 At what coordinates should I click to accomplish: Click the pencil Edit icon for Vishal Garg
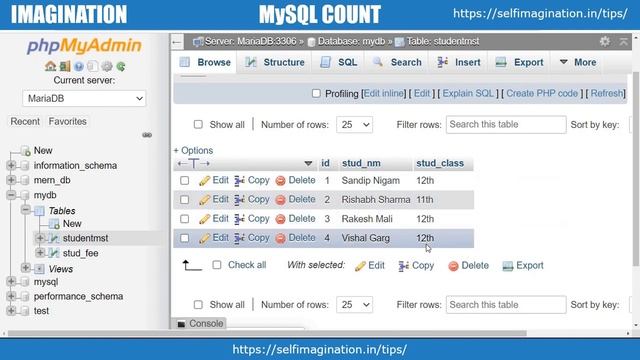click(204, 238)
